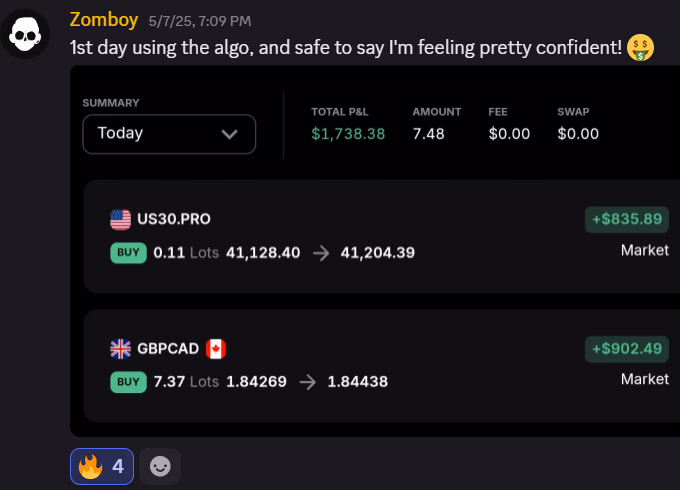Image resolution: width=680 pixels, height=490 pixels.
Task: Click the message timestamp 5/7/25, 7:09 PM
Action: coord(199,20)
